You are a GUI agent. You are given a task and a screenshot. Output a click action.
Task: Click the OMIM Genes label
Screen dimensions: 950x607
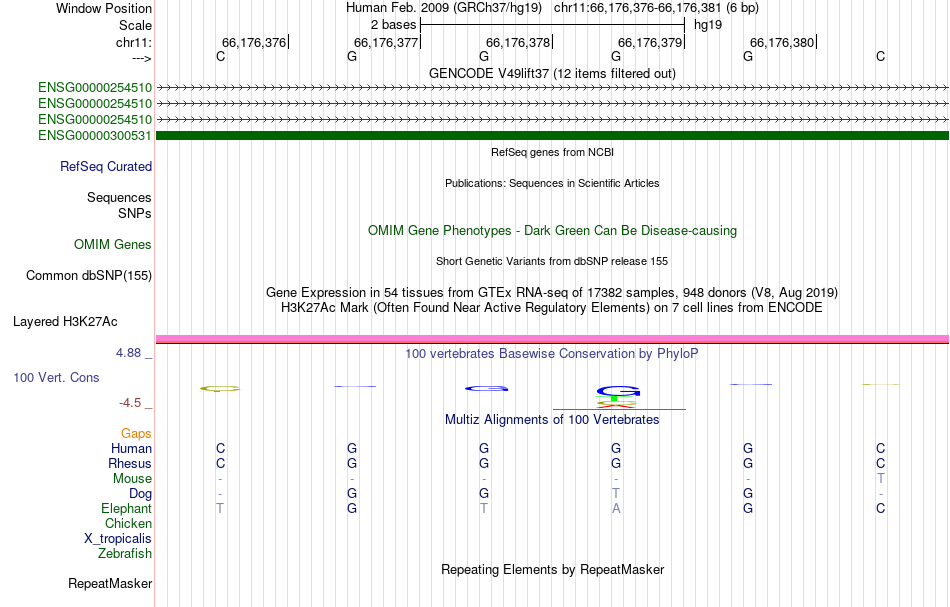coord(113,244)
